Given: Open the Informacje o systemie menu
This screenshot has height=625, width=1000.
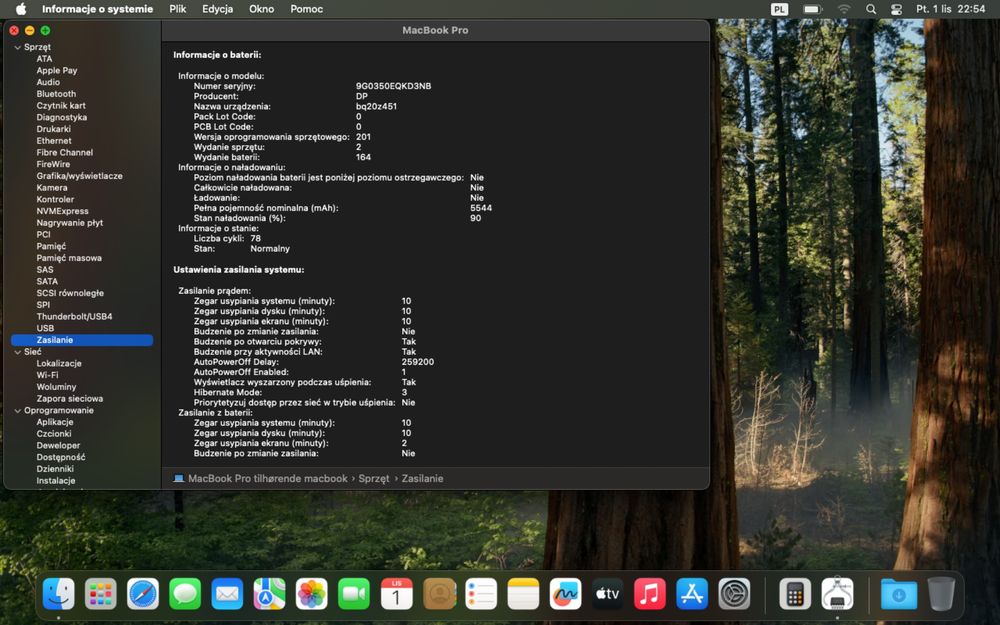Looking at the screenshot, I should (x=98, y=9).
